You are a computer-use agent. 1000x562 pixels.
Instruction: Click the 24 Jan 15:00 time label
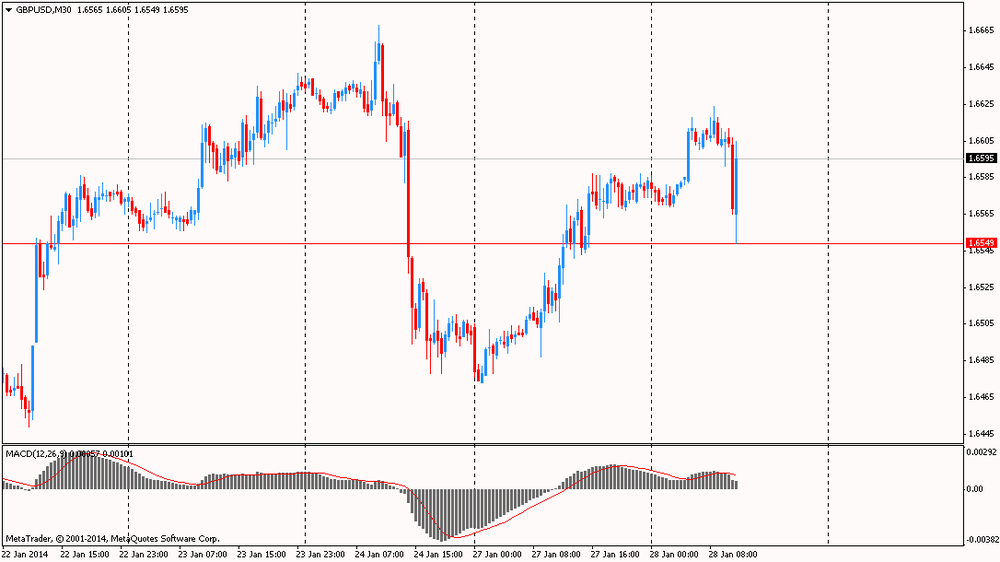(438, 552)
